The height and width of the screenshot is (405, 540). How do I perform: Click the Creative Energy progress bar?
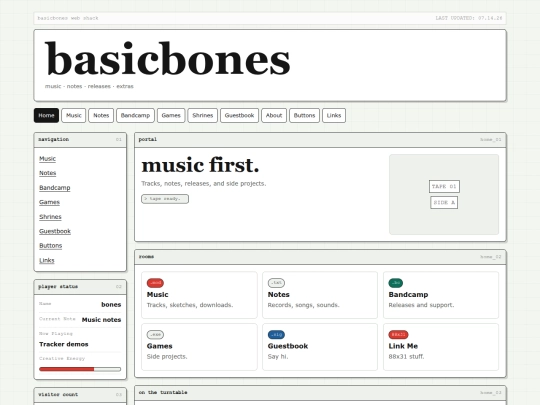[80, 369]
